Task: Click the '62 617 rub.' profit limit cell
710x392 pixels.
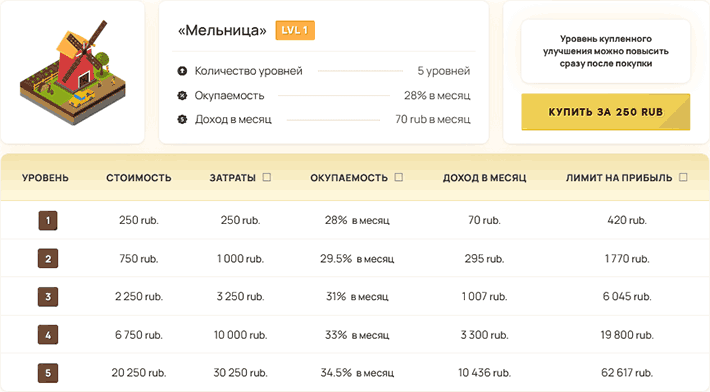Action: click(627, 373)
